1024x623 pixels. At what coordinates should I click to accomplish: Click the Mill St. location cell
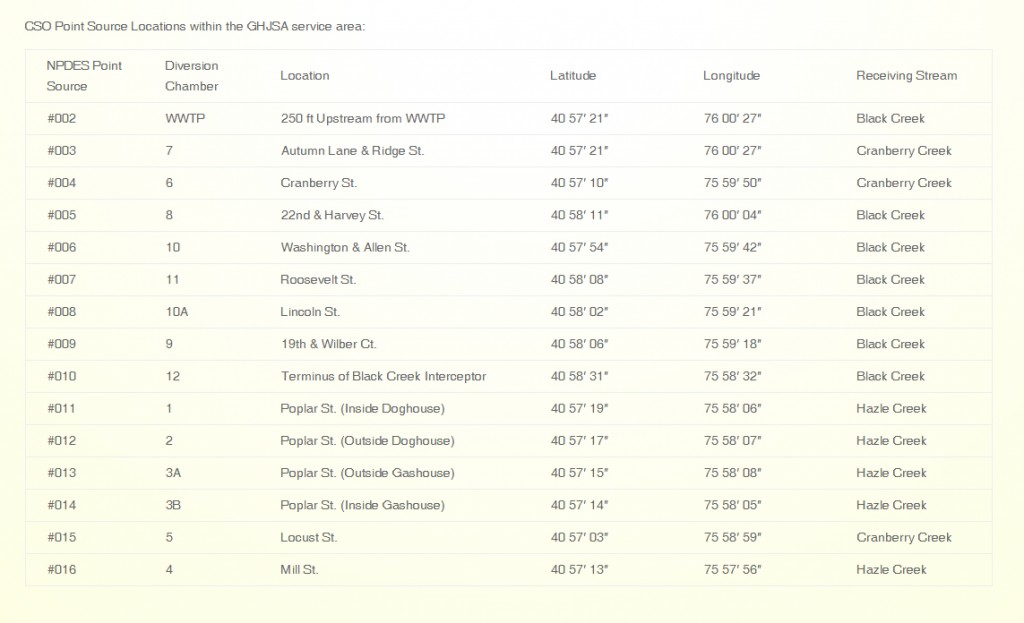(x=300, y=570)
